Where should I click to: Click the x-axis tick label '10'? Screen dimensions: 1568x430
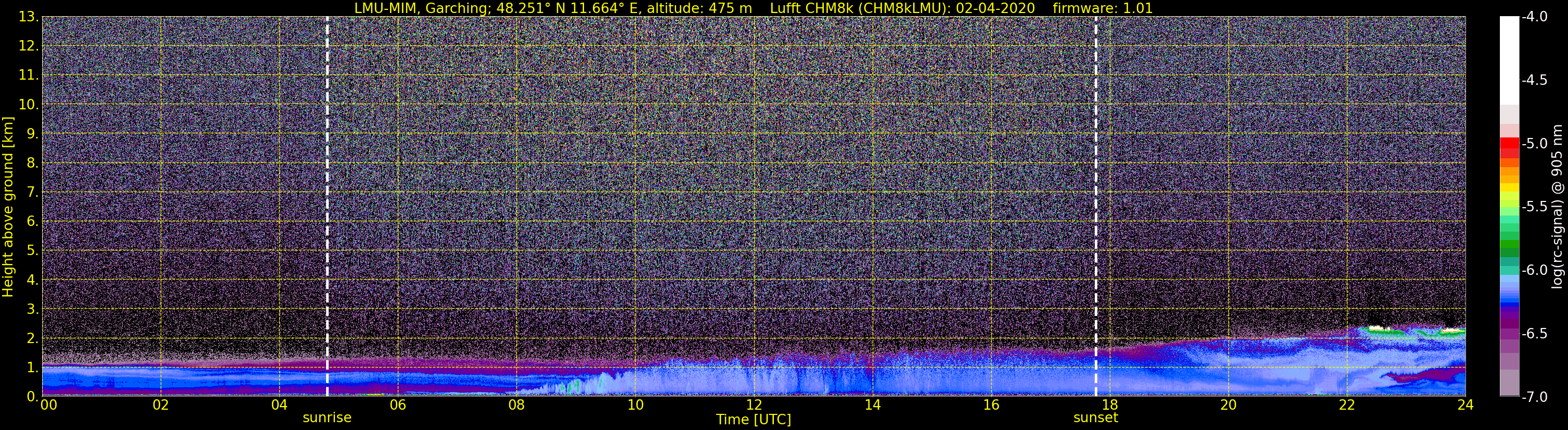pyautogui.click(x=635, y=405)
